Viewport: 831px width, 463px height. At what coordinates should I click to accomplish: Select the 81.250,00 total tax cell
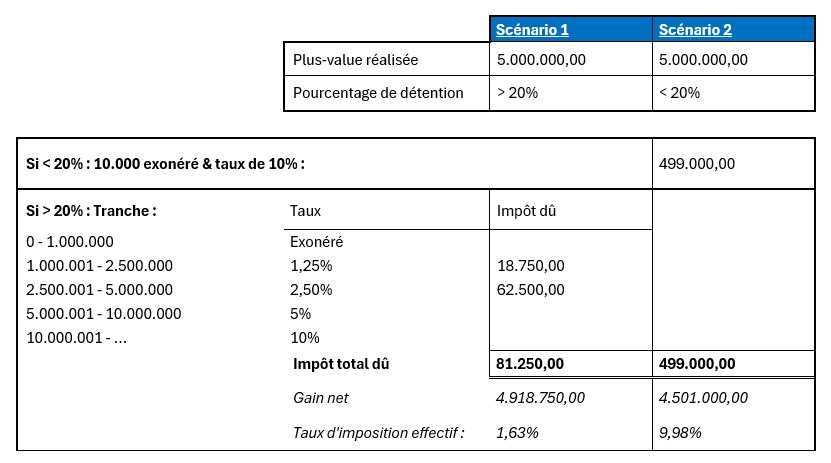531,364
